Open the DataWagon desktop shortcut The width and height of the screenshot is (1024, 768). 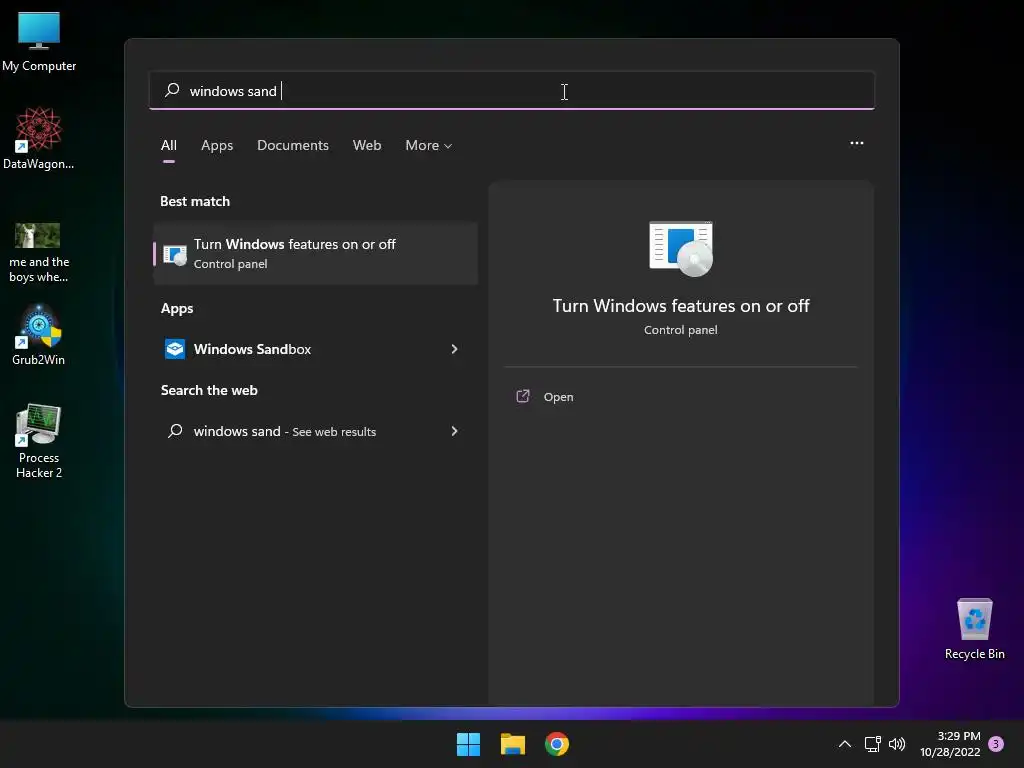click(x=39, y=138)
